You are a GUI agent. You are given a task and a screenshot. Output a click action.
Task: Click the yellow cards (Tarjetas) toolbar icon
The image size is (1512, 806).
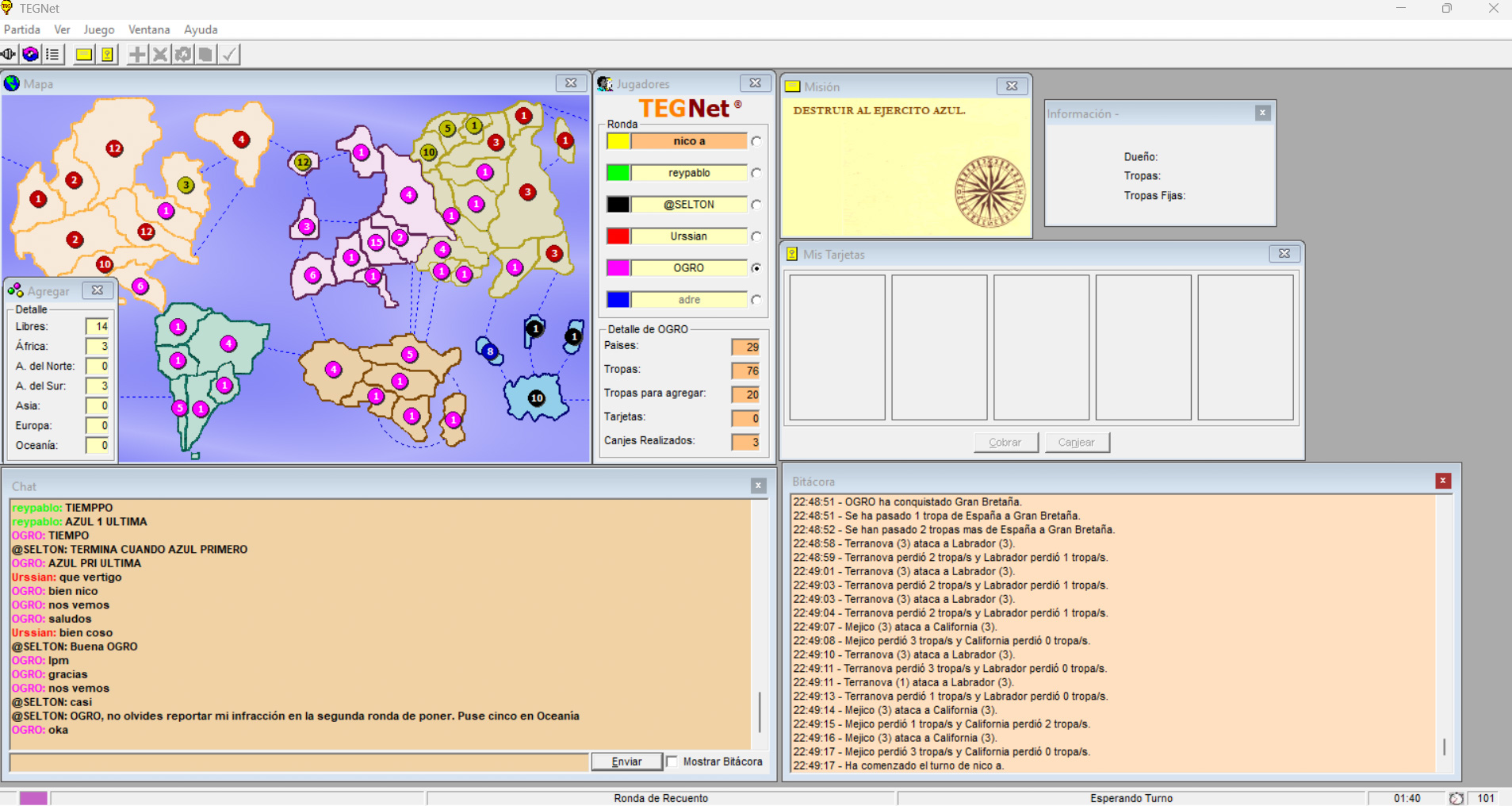tap(107, 54)
